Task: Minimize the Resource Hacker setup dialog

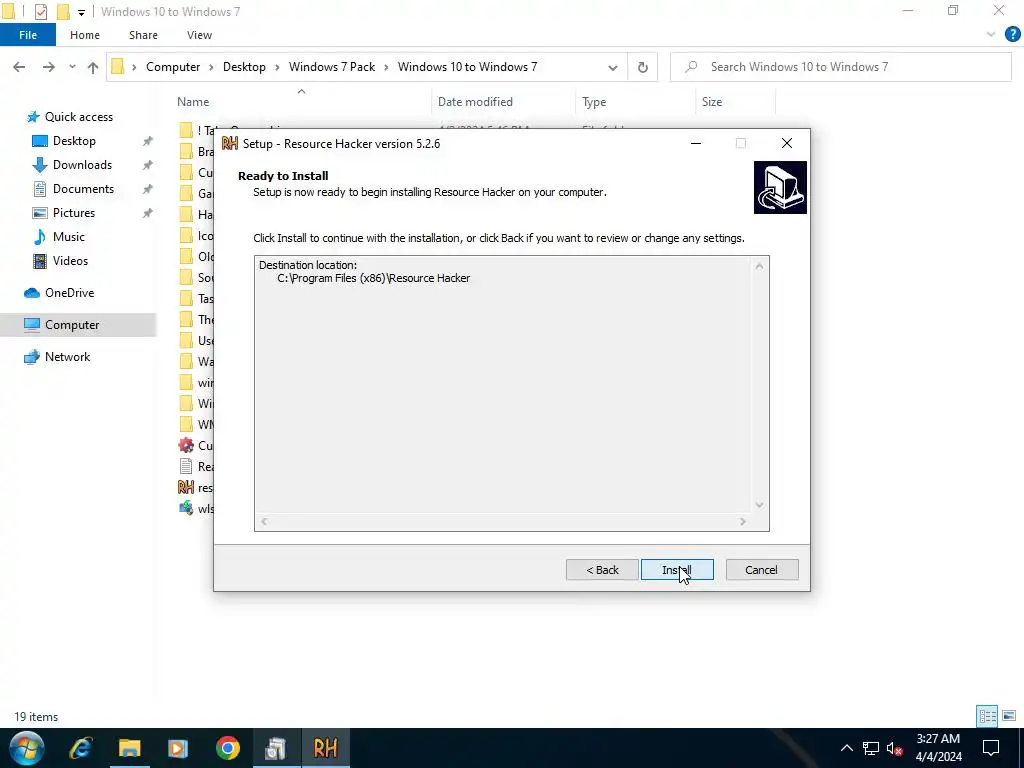Action: (x=696, y=144)
